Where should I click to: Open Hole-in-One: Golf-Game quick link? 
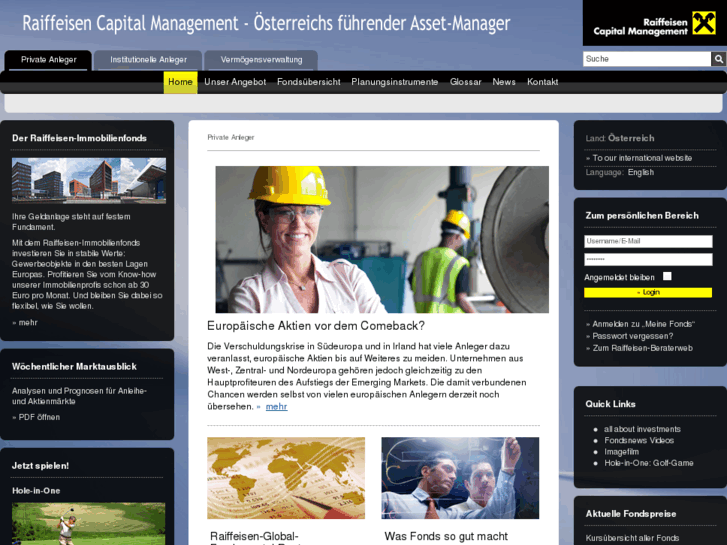point(649,463)
